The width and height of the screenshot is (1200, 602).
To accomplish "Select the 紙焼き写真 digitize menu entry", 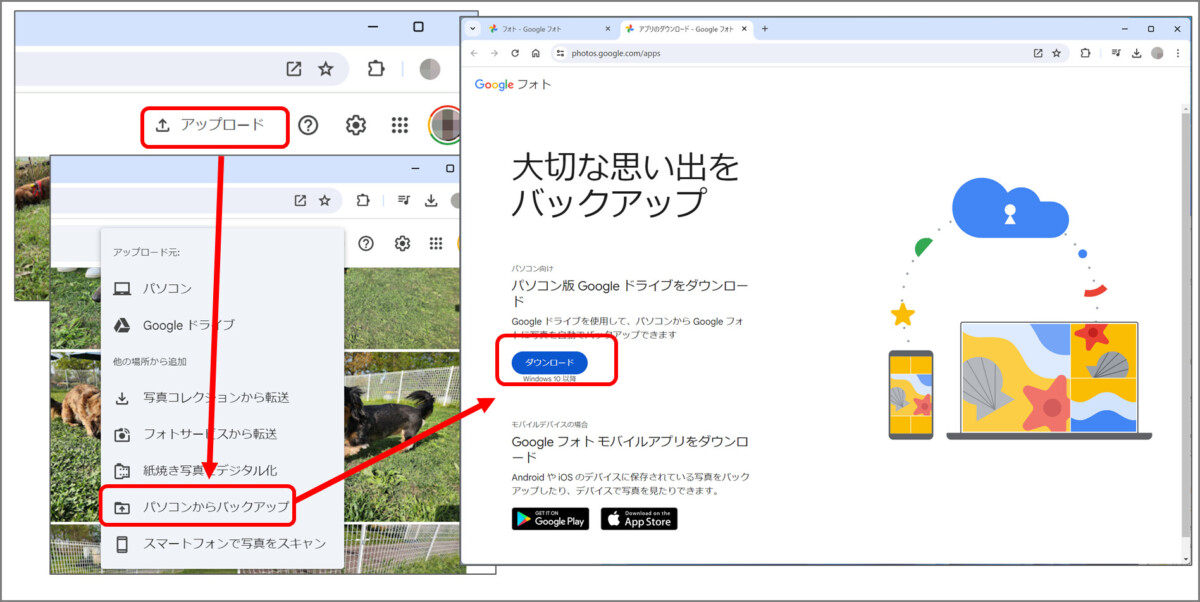I will [x=222, y=470].
